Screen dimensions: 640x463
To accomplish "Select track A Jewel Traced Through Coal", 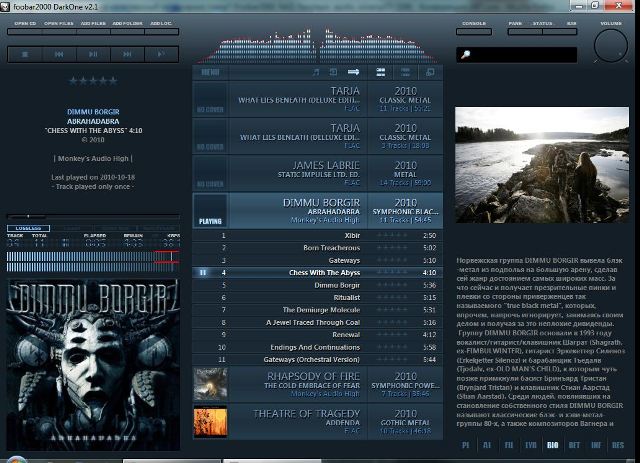I will 318,323.
